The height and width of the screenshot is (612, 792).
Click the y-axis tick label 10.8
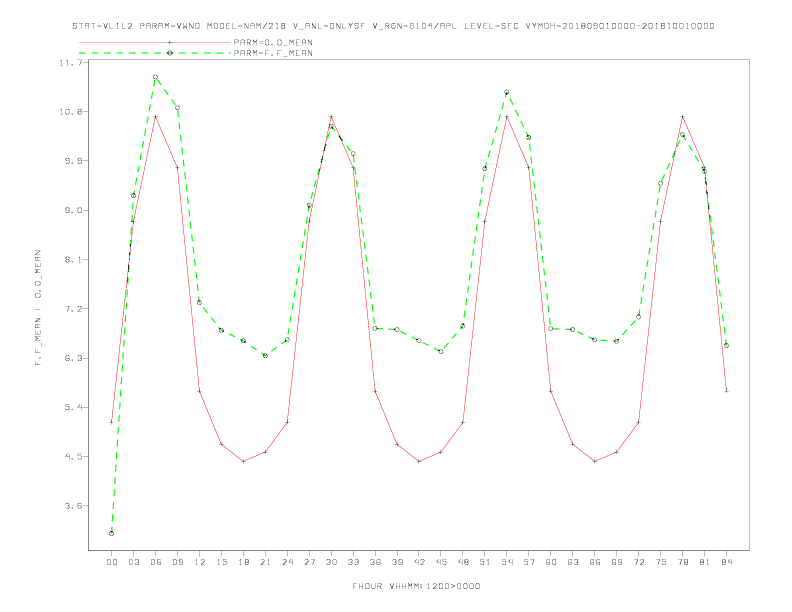[x=70, y=112]
